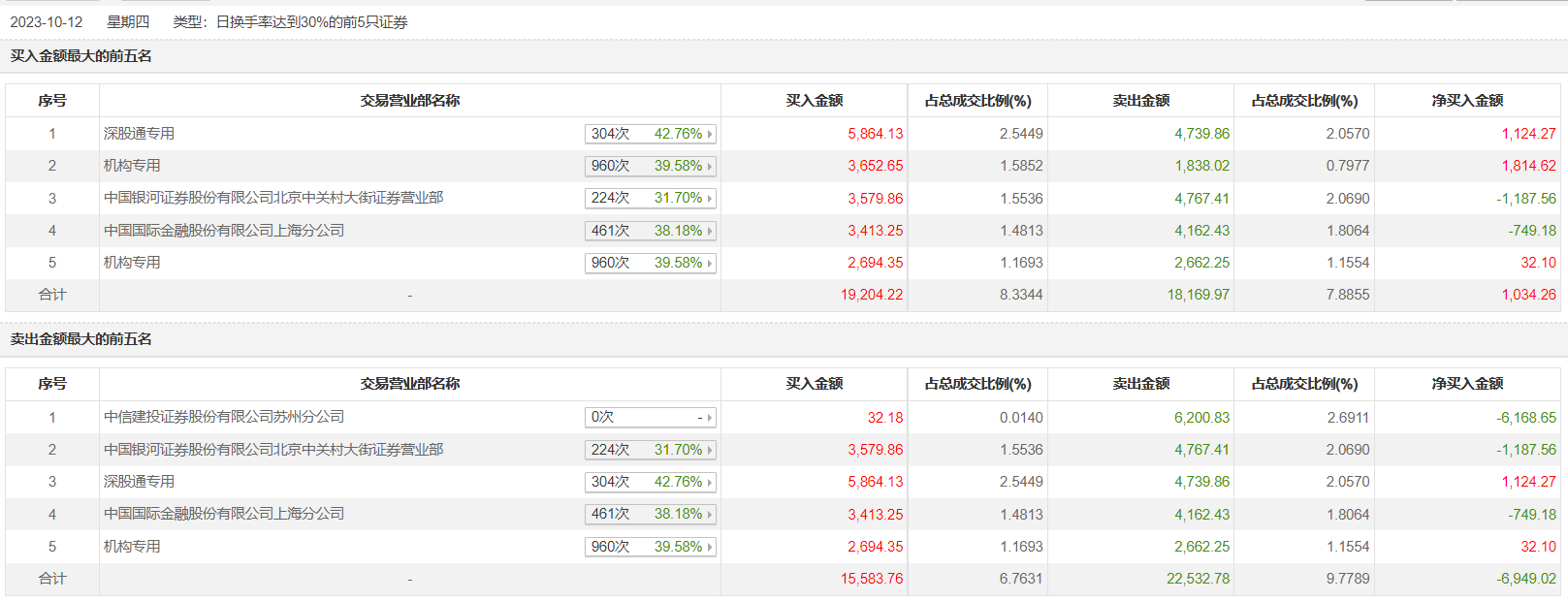Open 中国银河证券北京中关村大街证券营业部 in the buy table

pyautogui.click(x=273, y=198)
